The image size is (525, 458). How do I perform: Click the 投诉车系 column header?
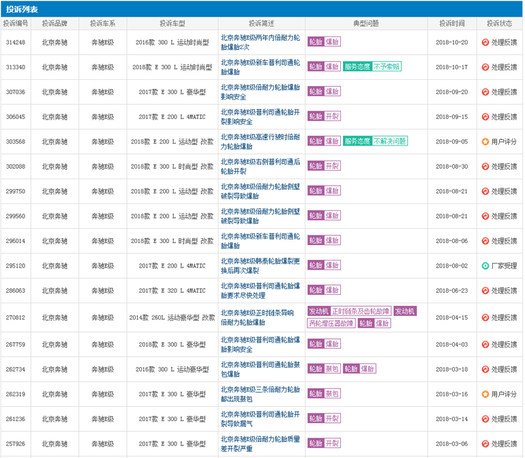click(x=102, y=23)
